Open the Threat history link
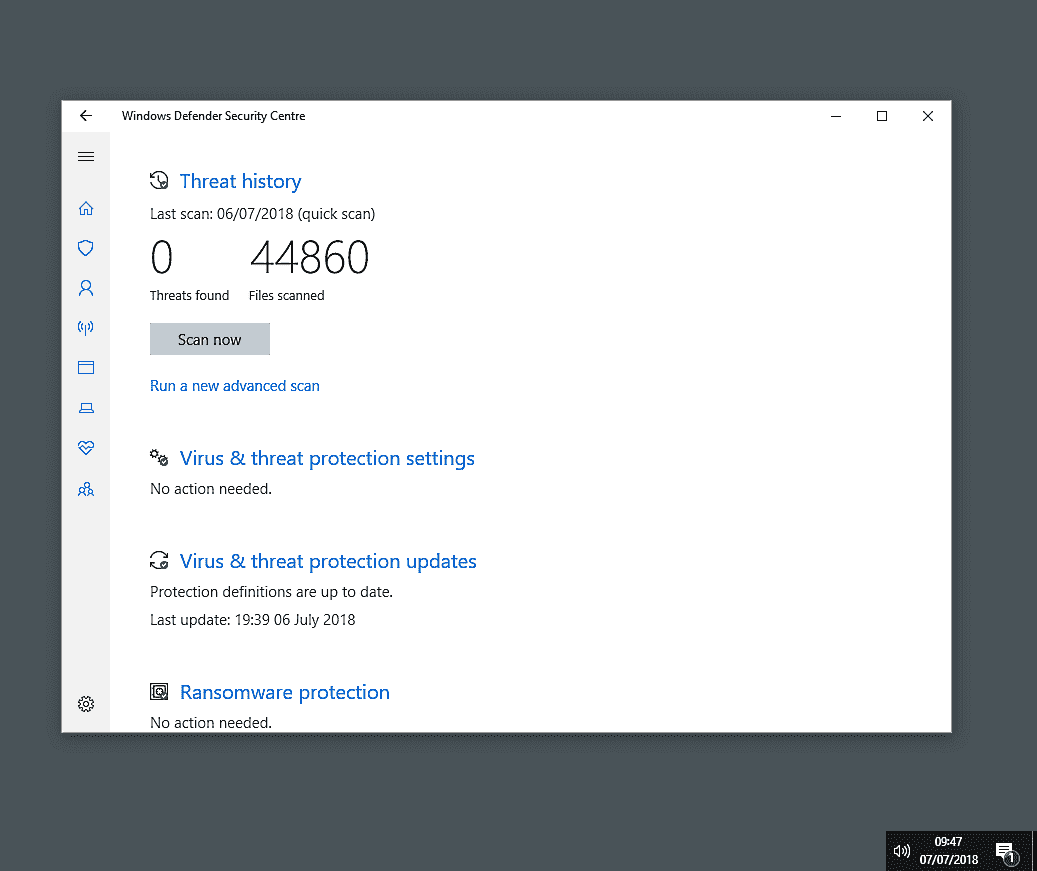This screenshot has width=1037, height=871. [240, 181]
